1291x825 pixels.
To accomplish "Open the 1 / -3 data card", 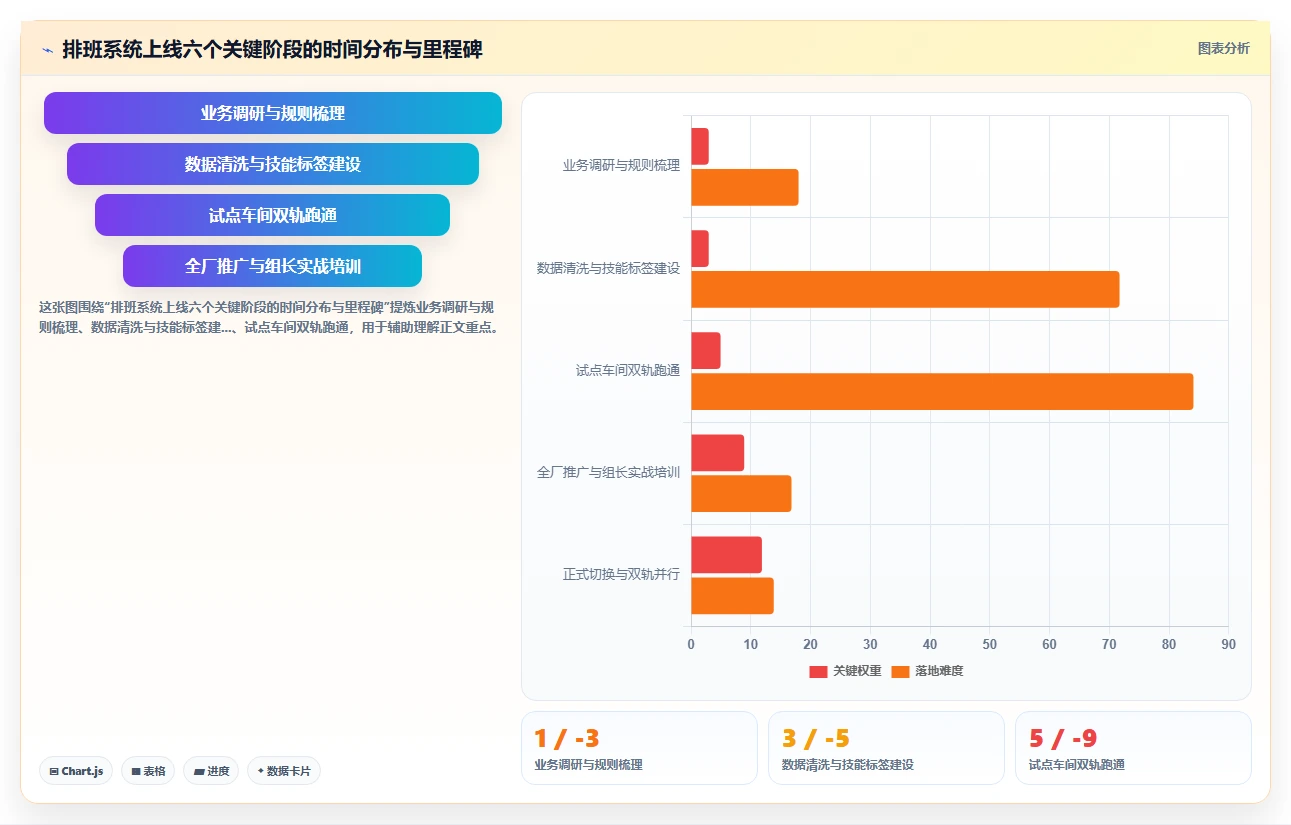I will click(639, 748).
